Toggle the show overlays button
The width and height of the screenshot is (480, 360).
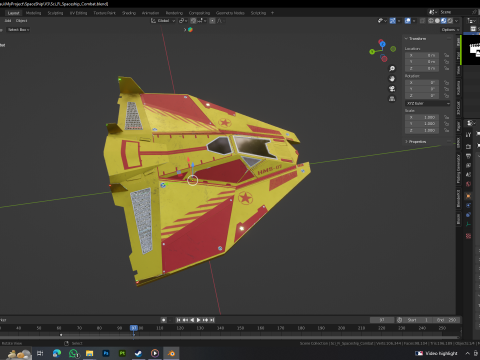pyautogui.click(x=408, y=21)
